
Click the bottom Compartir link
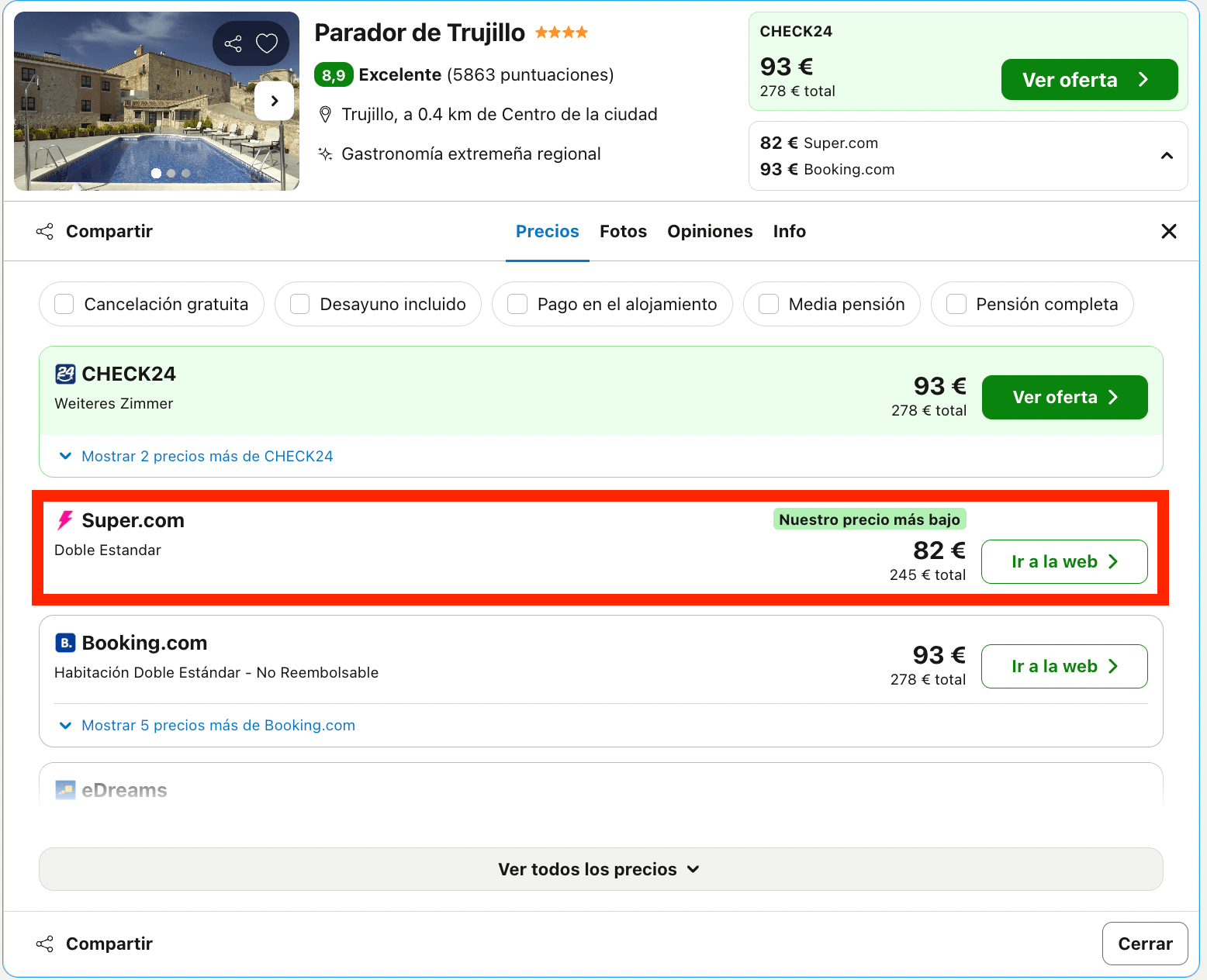(x=109, y=944)
